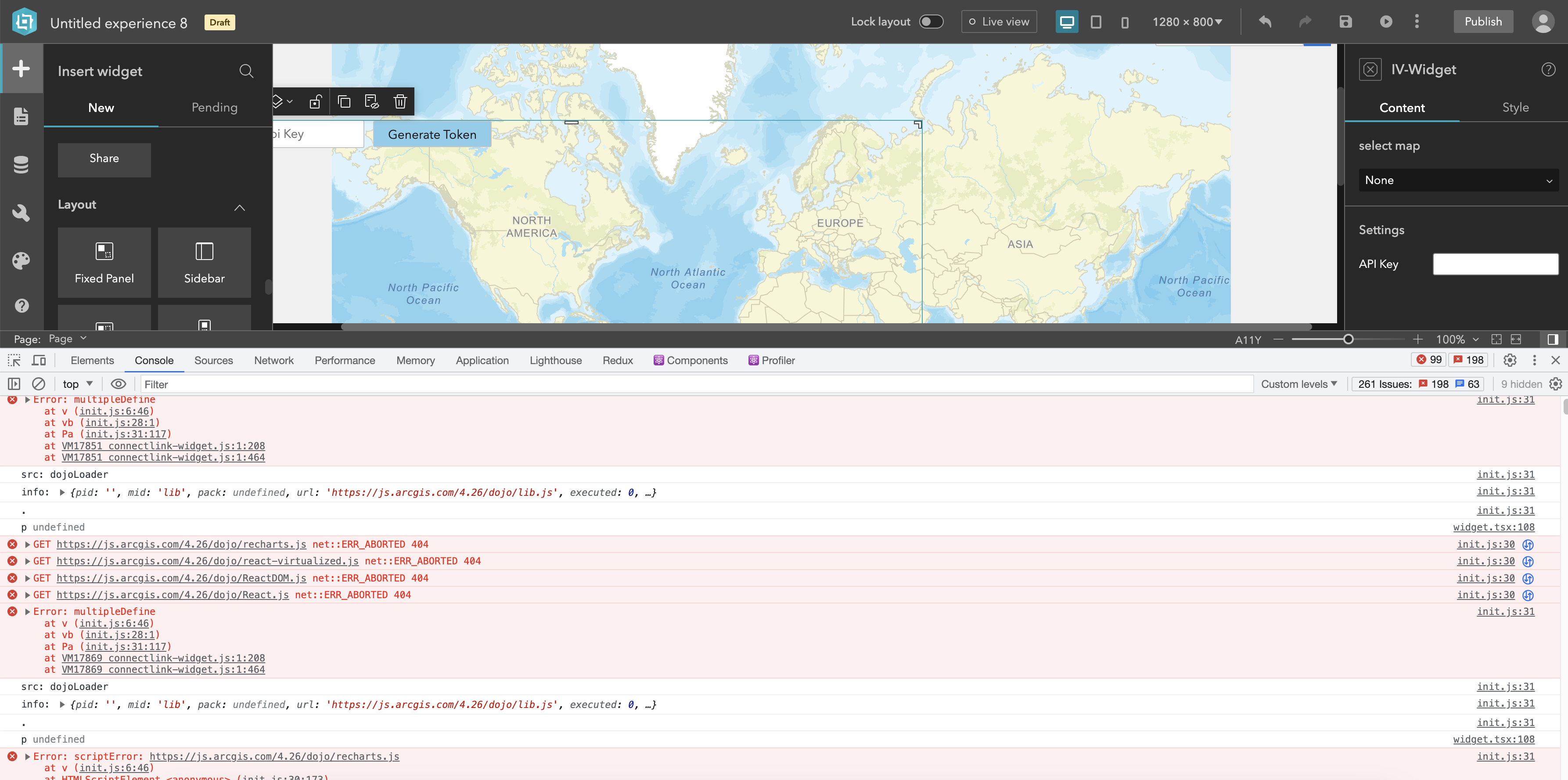Switch to the Pending tab
This screenshot has width=1568, height=780.
tap(214, 107)
